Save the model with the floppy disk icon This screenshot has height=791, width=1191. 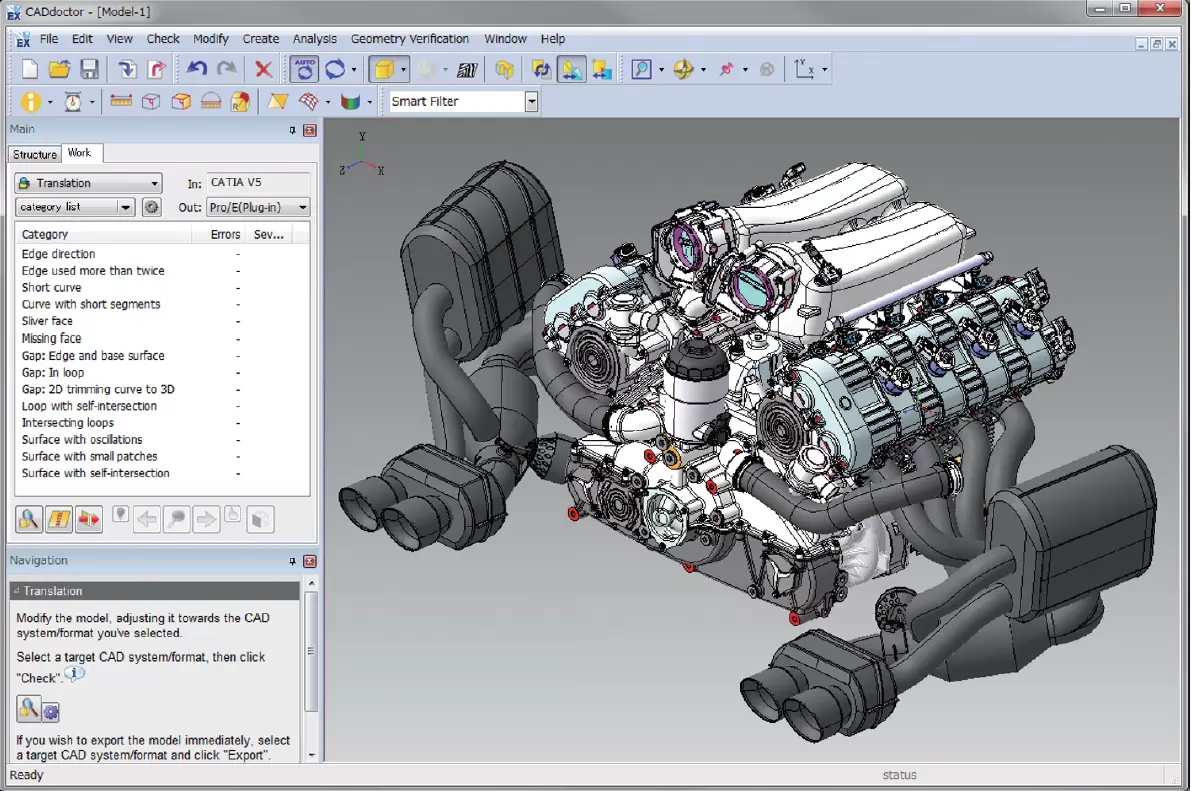(89, 69)
